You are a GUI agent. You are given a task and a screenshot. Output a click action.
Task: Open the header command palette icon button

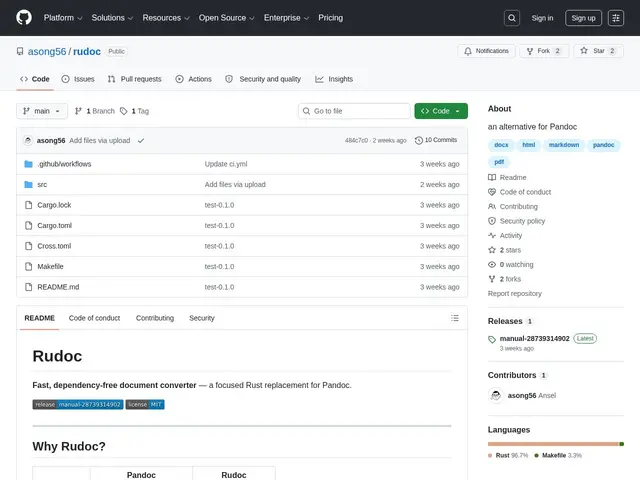tap(616, 18)
